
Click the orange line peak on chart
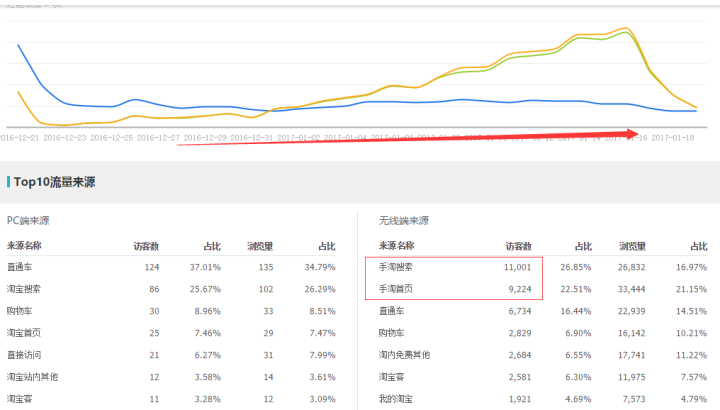[626, 28]
